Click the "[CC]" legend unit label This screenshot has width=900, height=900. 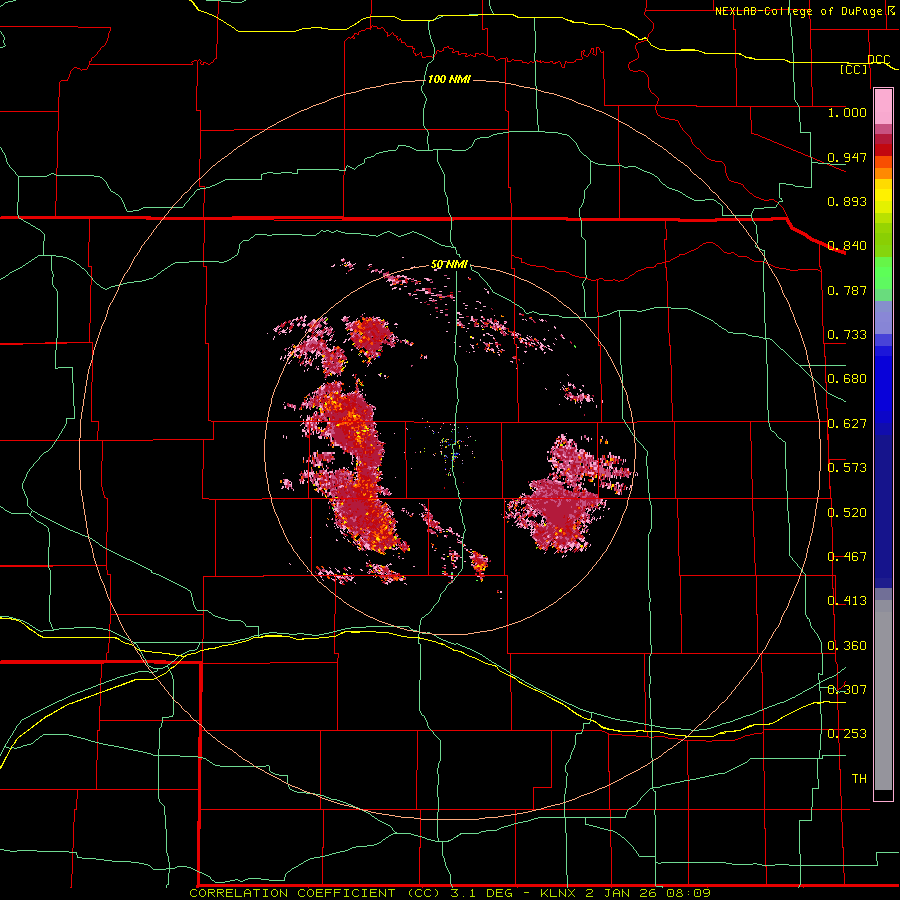point(854,69)
